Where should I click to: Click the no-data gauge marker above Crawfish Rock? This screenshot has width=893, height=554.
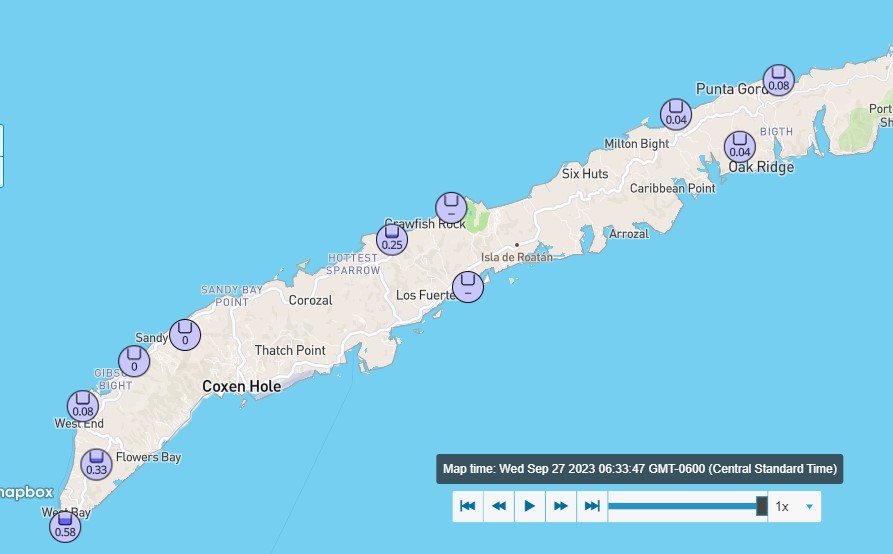point(451,206)
